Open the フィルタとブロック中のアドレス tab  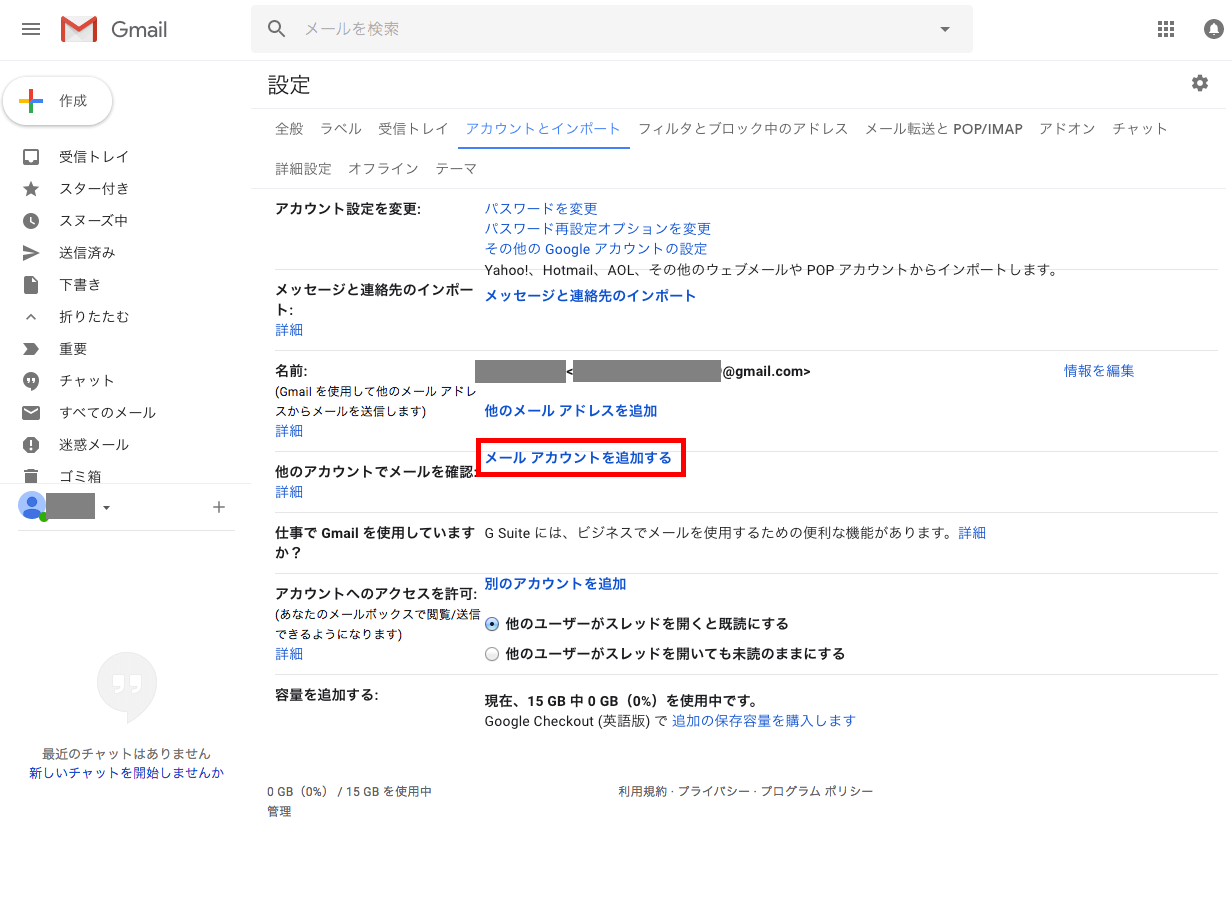coord(742,129)
